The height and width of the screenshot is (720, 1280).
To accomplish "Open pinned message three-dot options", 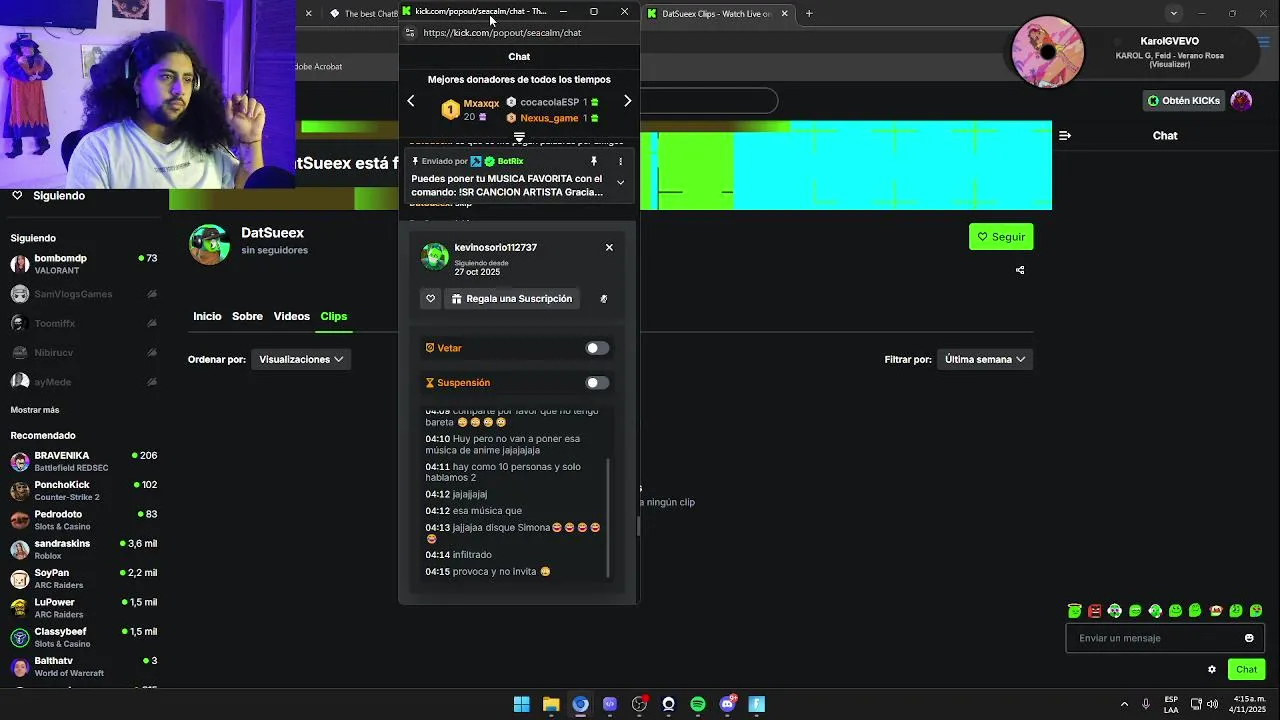I will 620,161.
